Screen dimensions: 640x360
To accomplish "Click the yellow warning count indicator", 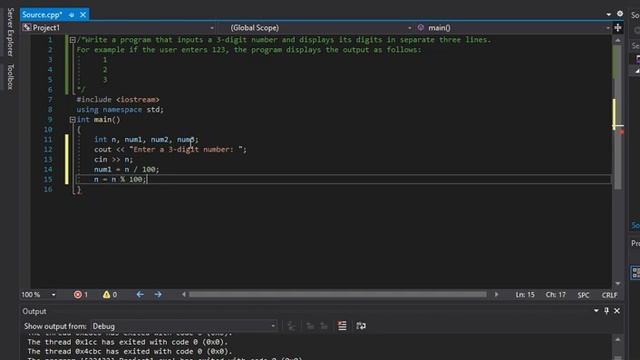I will pyautogui.click(x=110, y=295).
